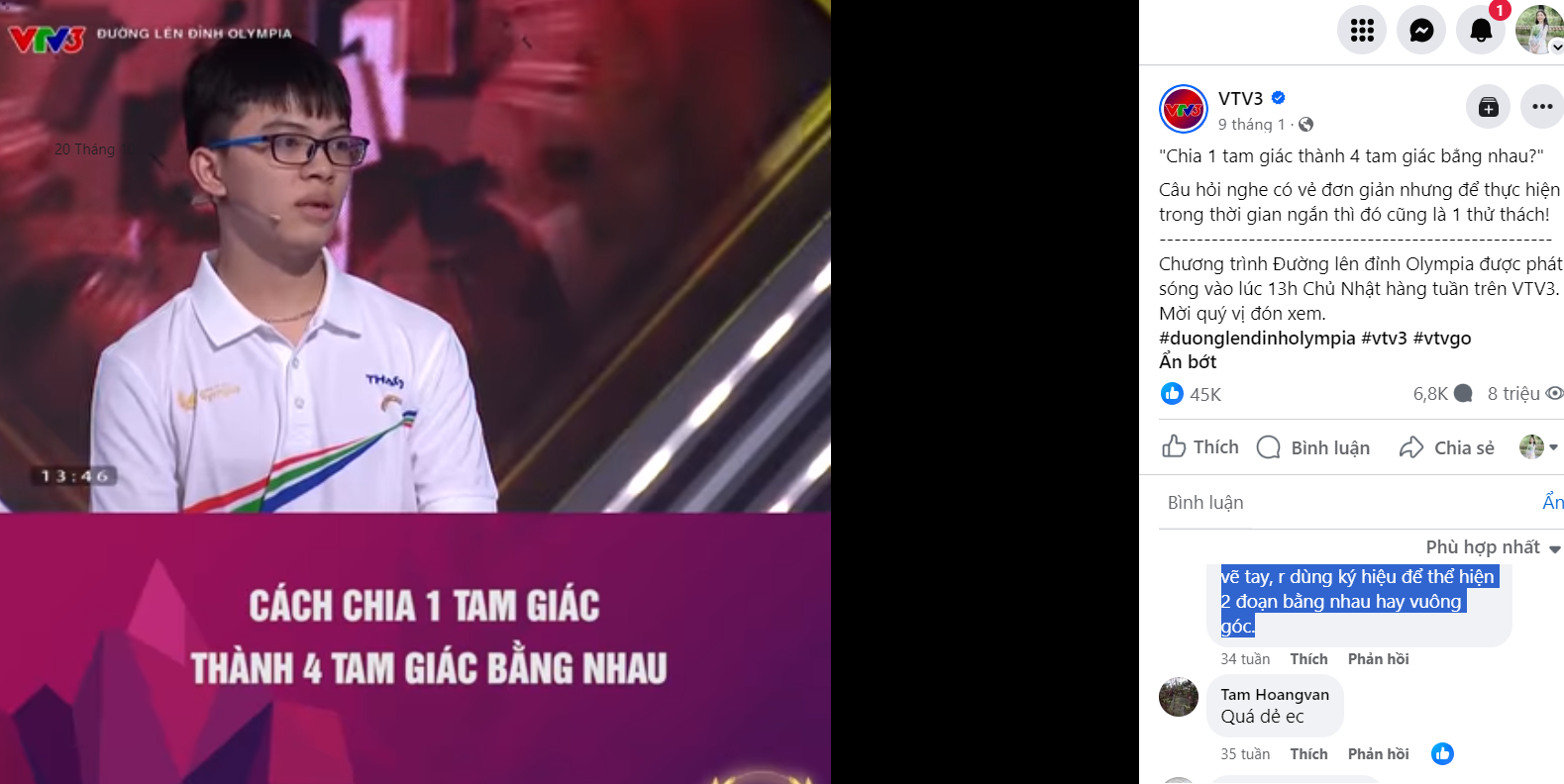Image resolution: width=1564 pixels, height=784 pixels.
Task: Click the Bình luận comment action
Action: tap(1313, 447)
